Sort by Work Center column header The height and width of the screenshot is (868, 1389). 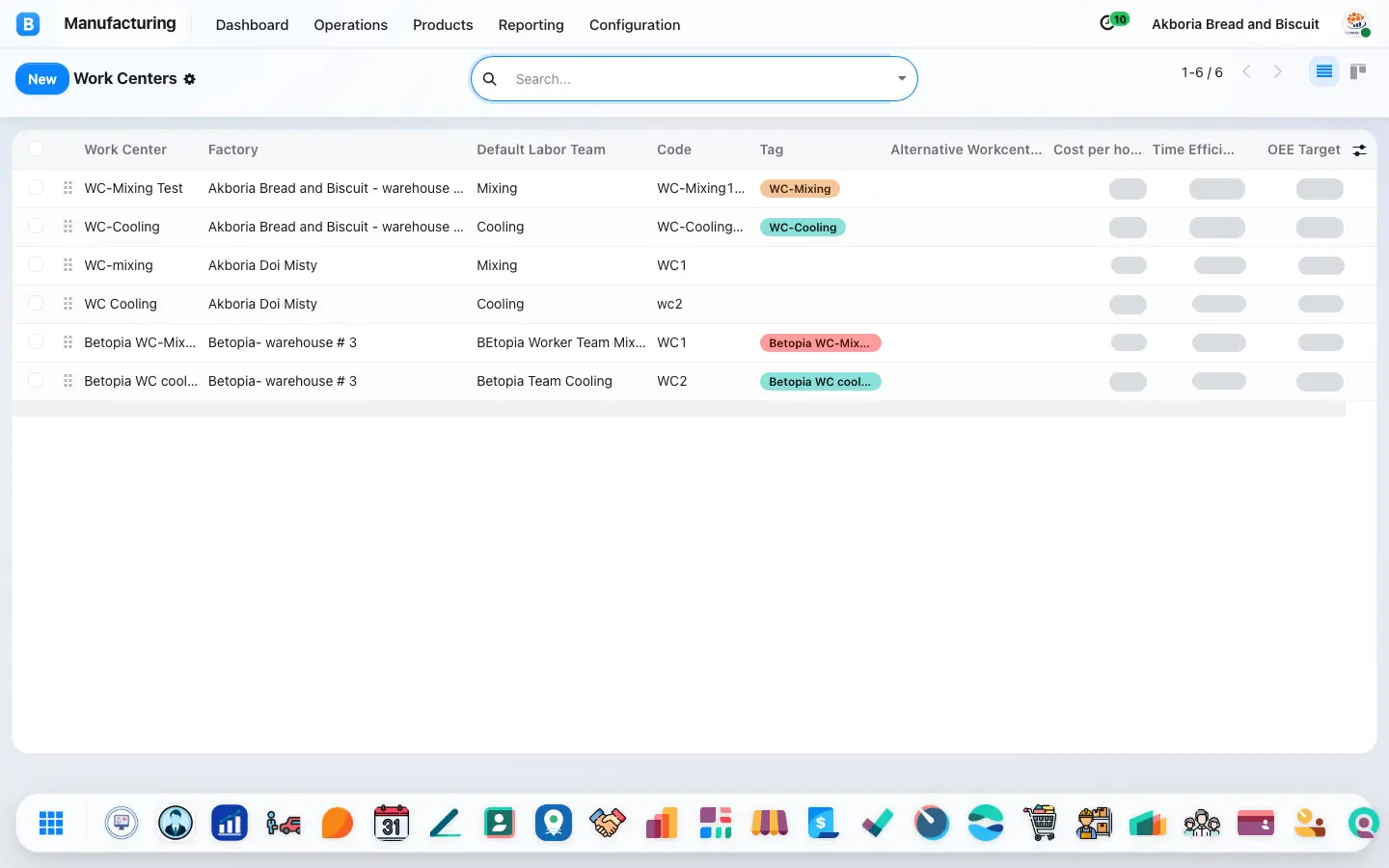[125, 149]
